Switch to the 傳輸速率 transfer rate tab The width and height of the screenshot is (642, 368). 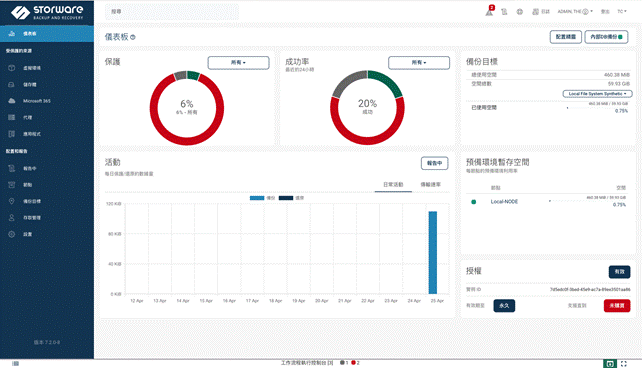pos(431,185)
